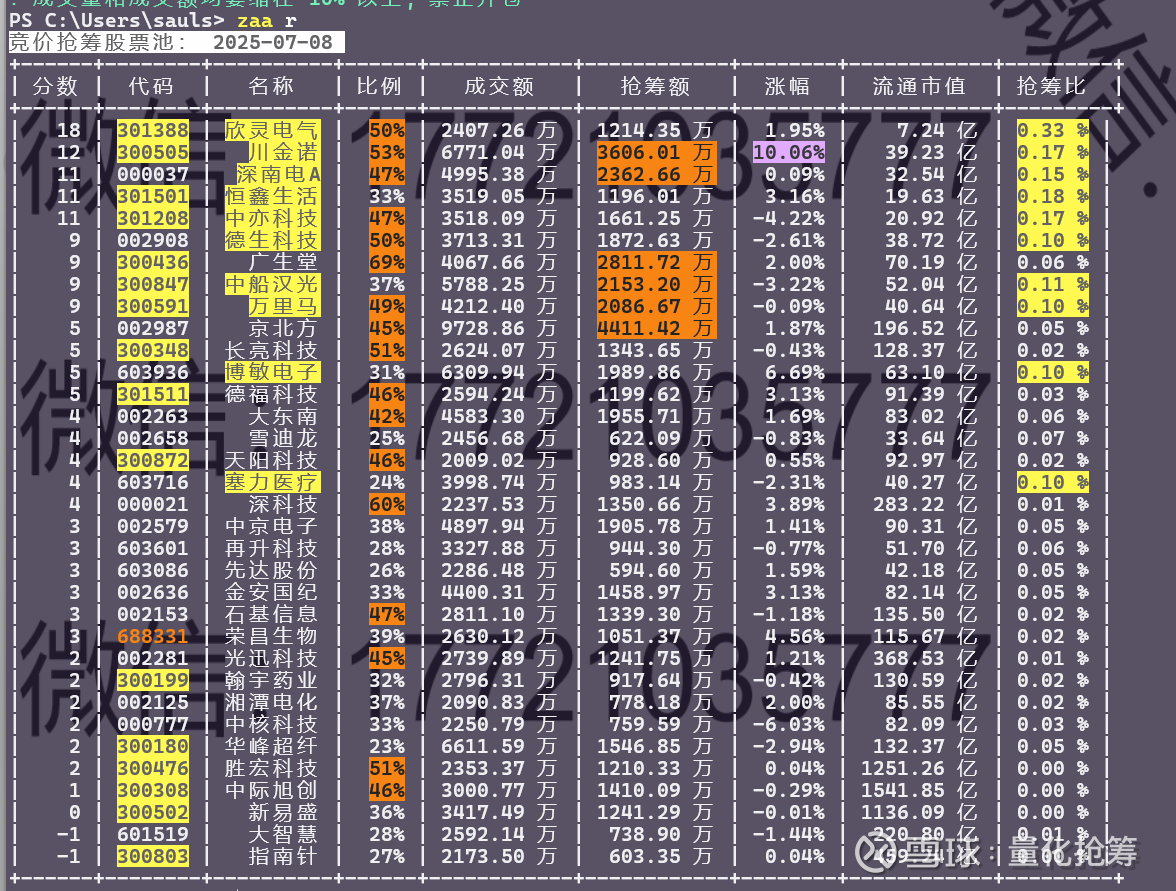Click stock name 胜宏科技

[x=272, y=769]
